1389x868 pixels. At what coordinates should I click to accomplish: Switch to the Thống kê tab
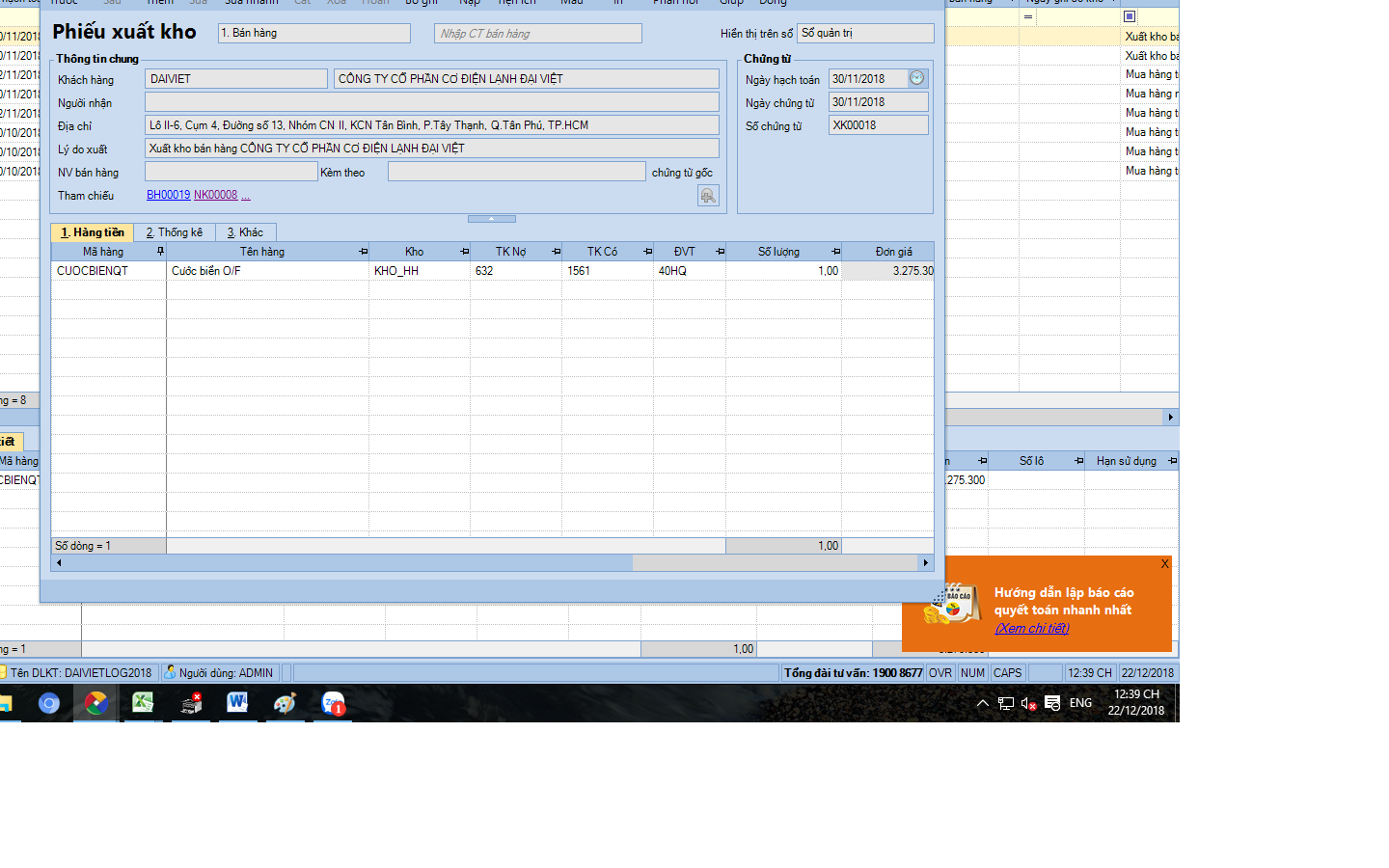(x=175, y=232)
